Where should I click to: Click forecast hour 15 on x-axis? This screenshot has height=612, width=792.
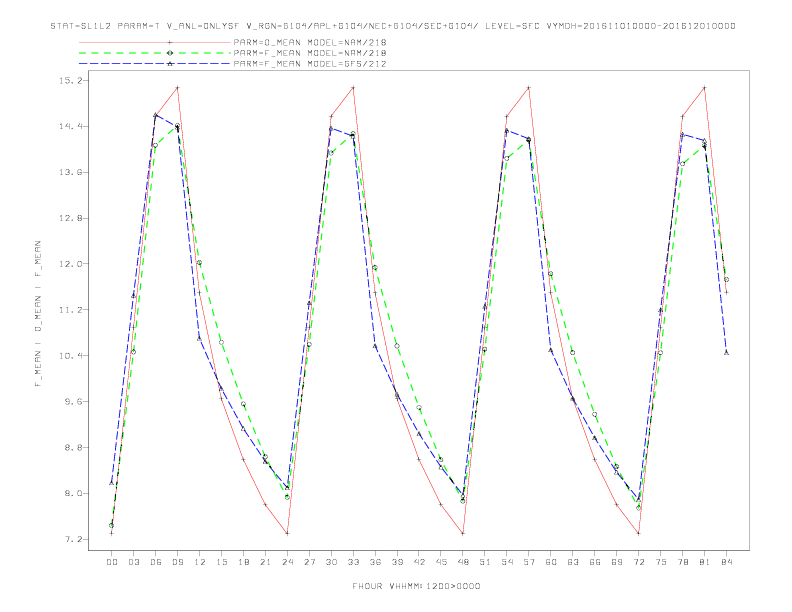click(x=221, y=562)
